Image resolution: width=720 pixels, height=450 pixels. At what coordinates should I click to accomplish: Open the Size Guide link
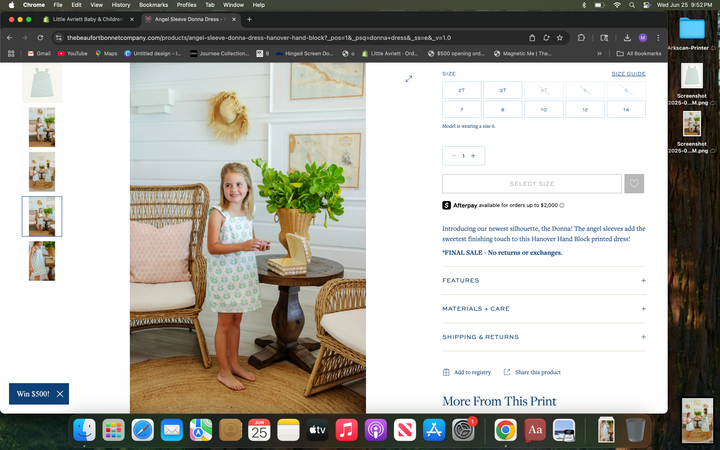[x=628, y=74]
